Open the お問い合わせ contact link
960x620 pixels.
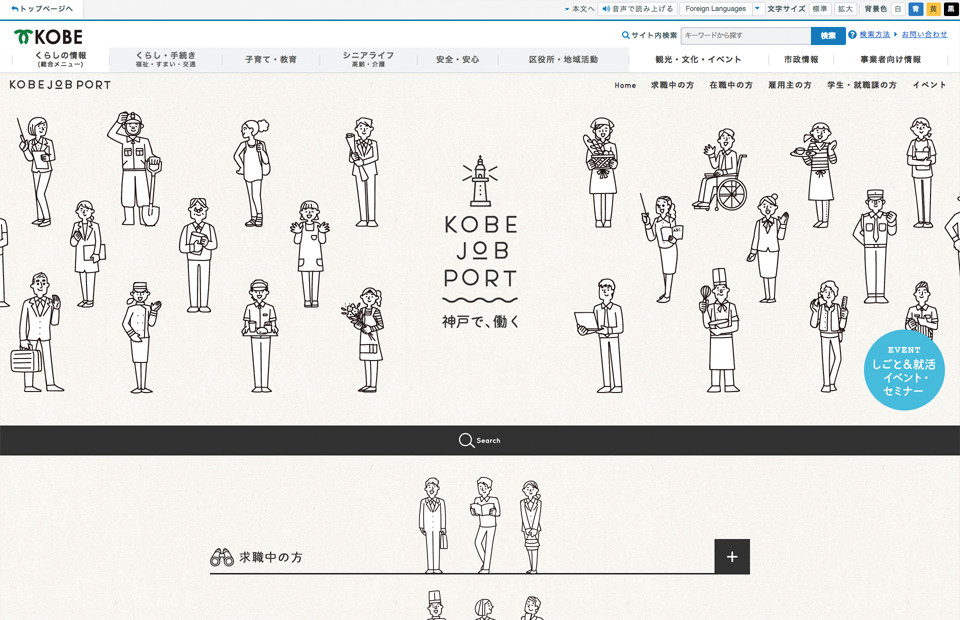tap(924, 35)
